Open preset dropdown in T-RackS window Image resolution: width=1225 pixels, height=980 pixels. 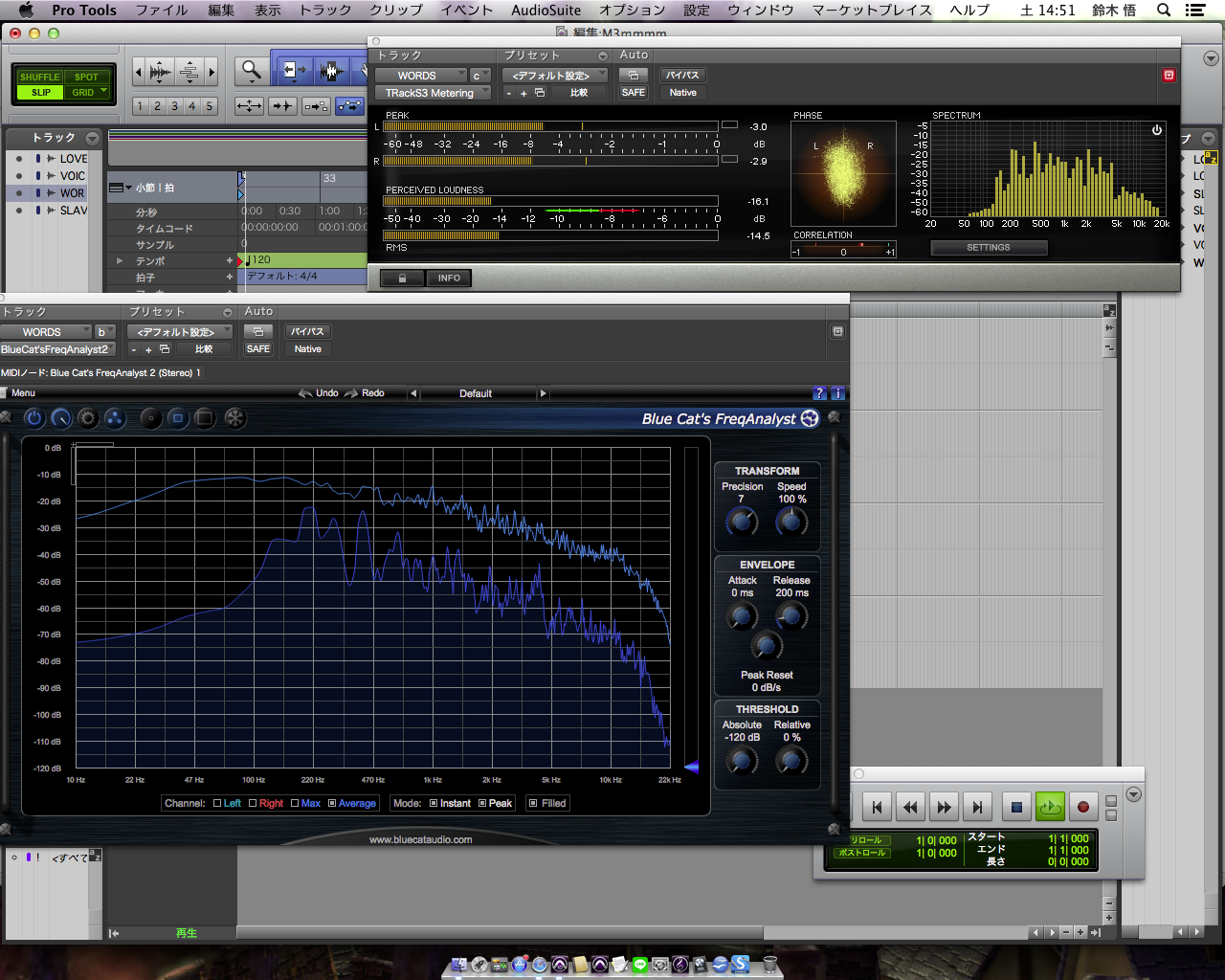[555, 76]
